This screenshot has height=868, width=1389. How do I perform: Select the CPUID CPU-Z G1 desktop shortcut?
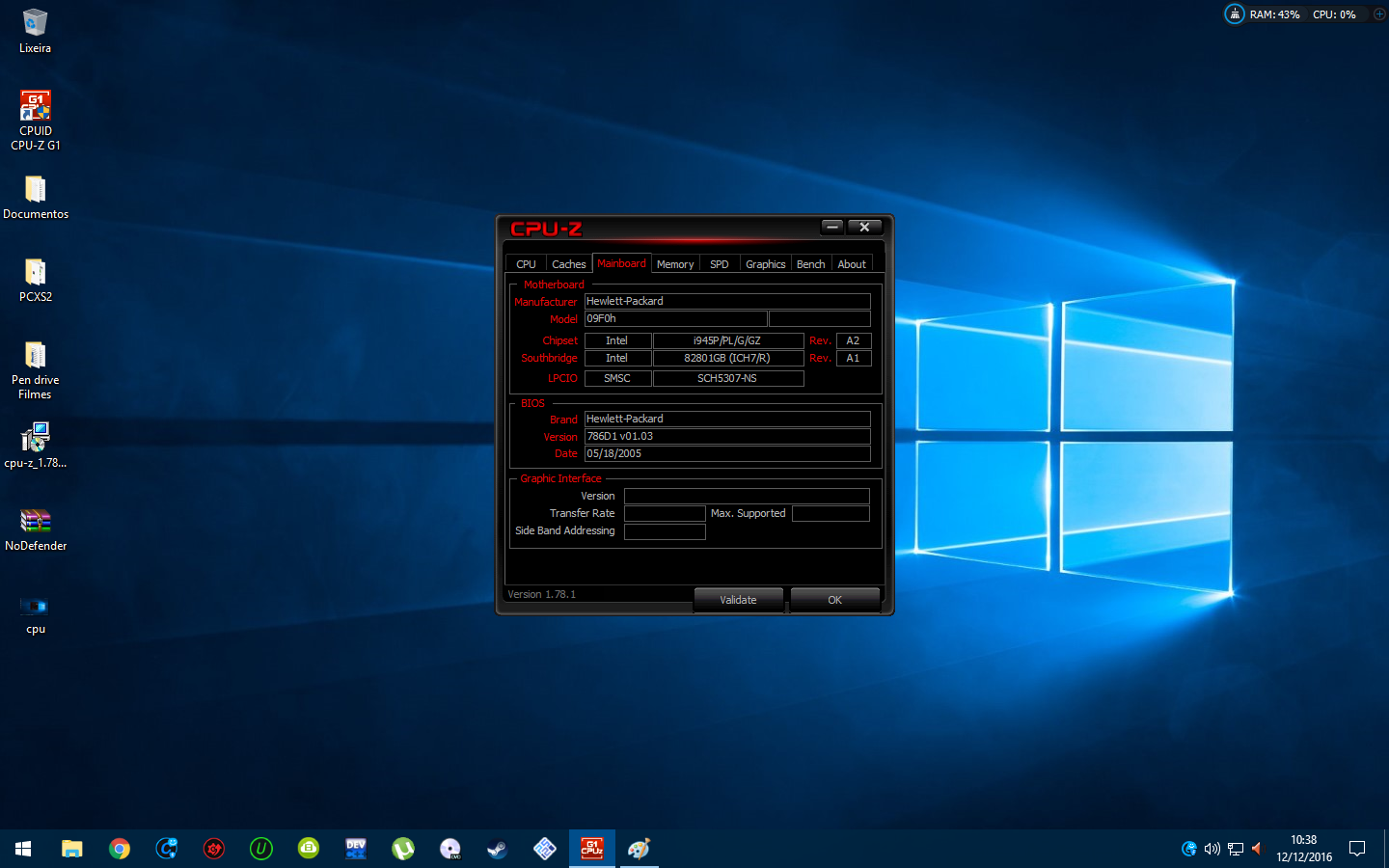[36, 120]
